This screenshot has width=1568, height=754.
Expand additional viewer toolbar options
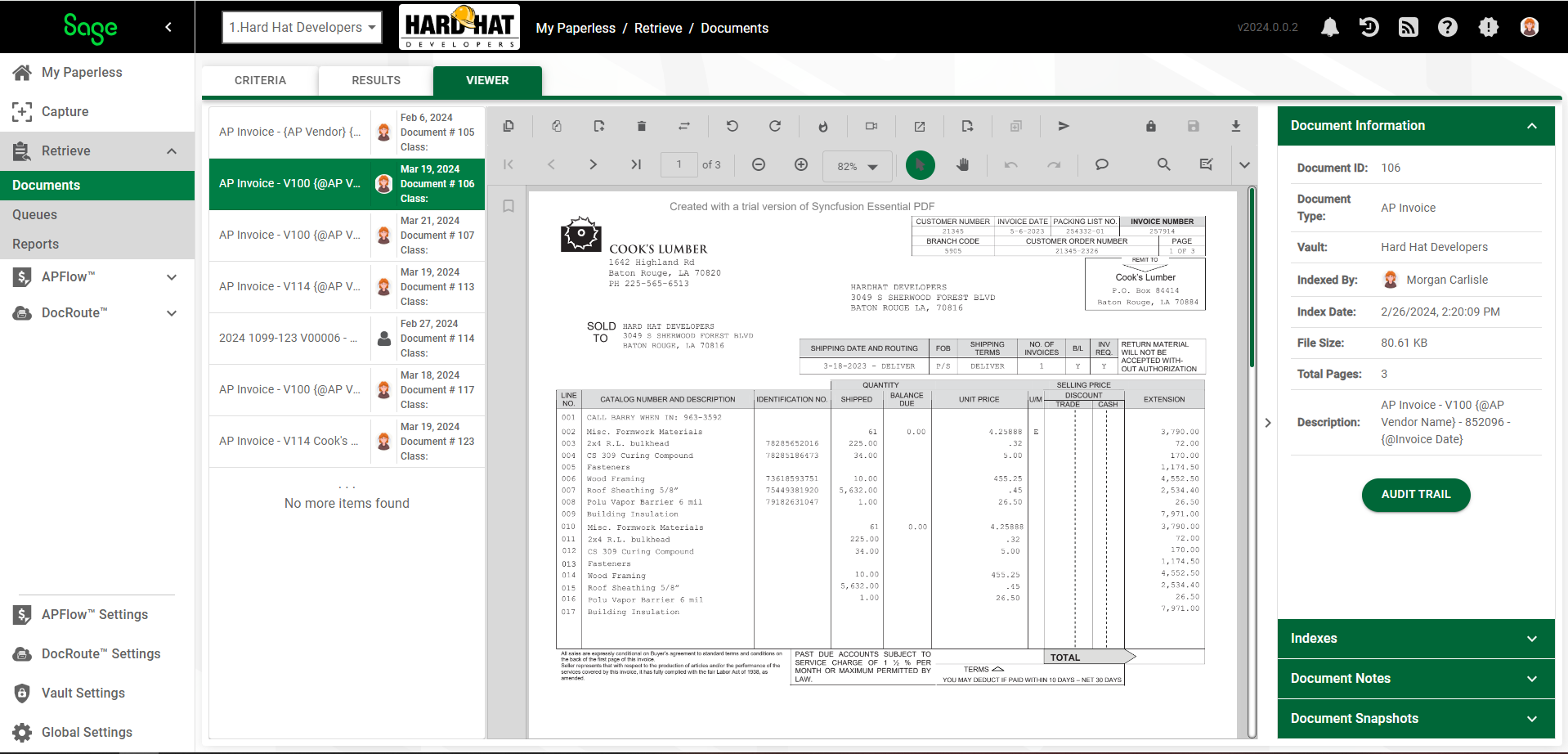pyautogui.click(x=1244, y=164)
